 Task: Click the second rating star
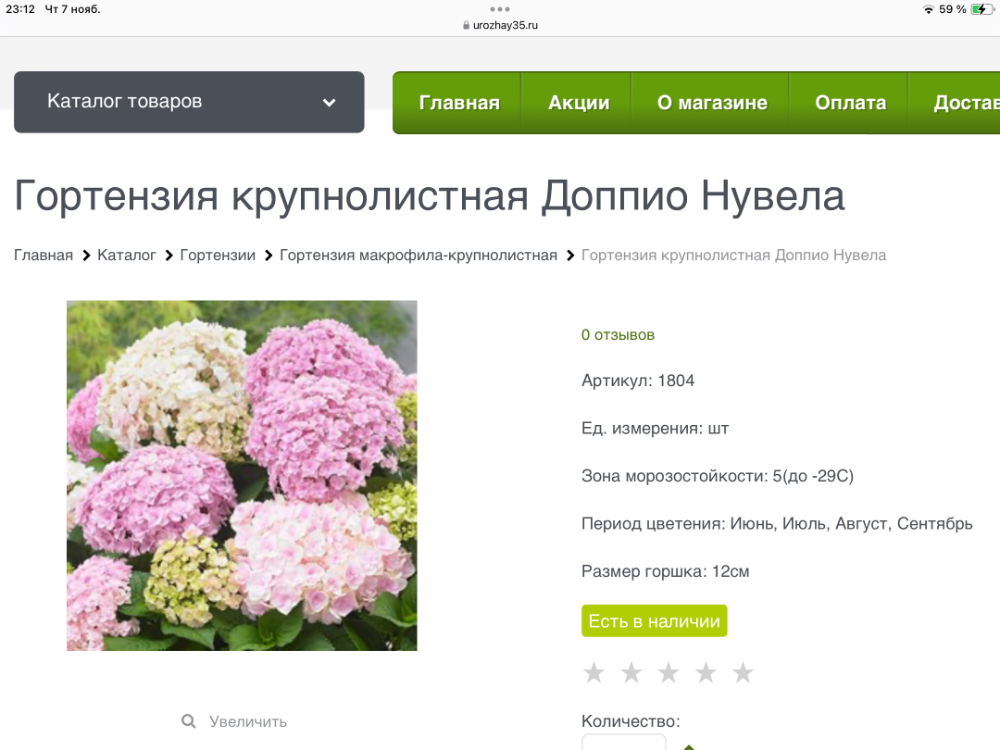click(631, 673)
